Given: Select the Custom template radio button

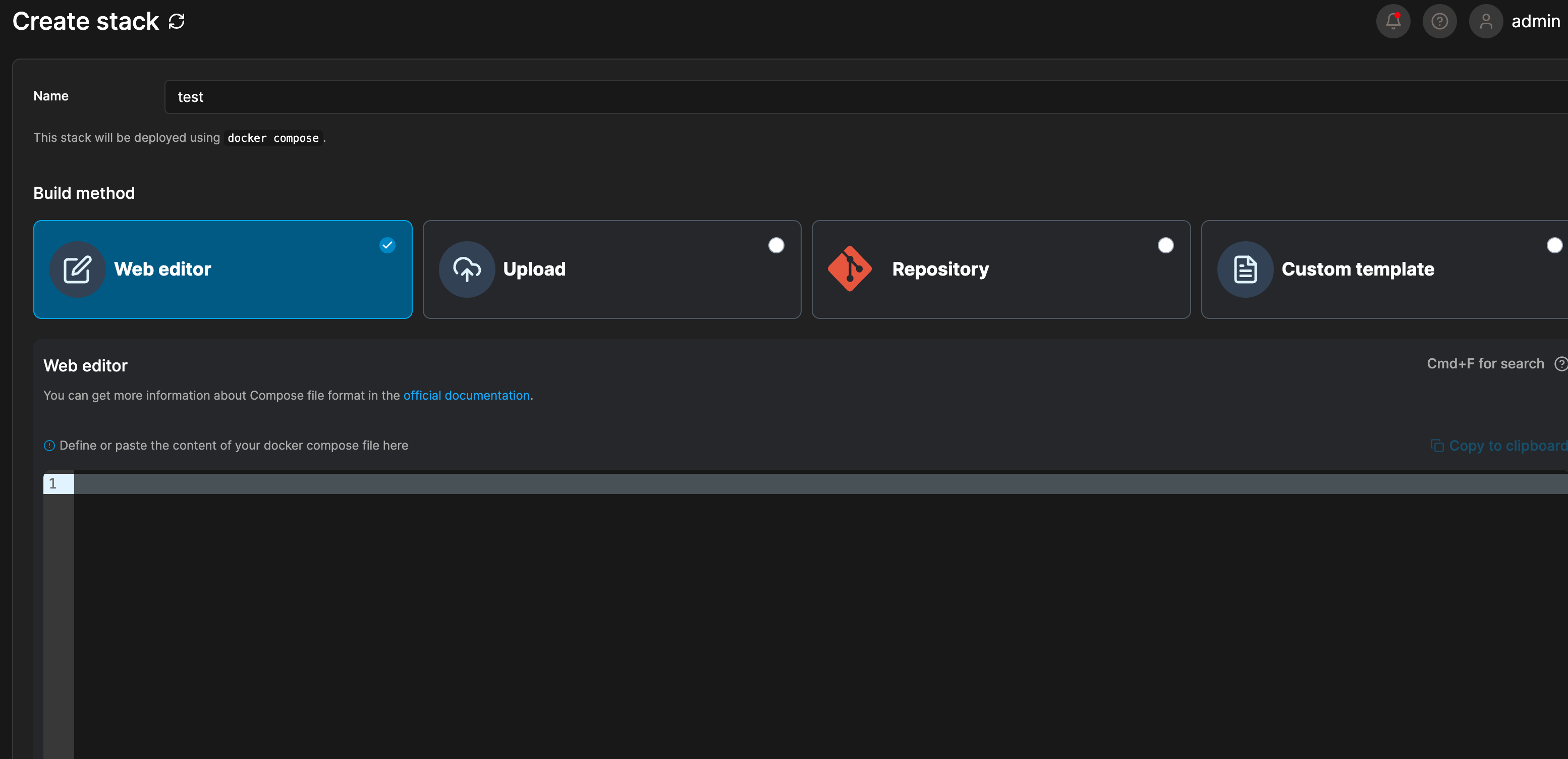Looking at the screenshot, I should click(1554, 245).
